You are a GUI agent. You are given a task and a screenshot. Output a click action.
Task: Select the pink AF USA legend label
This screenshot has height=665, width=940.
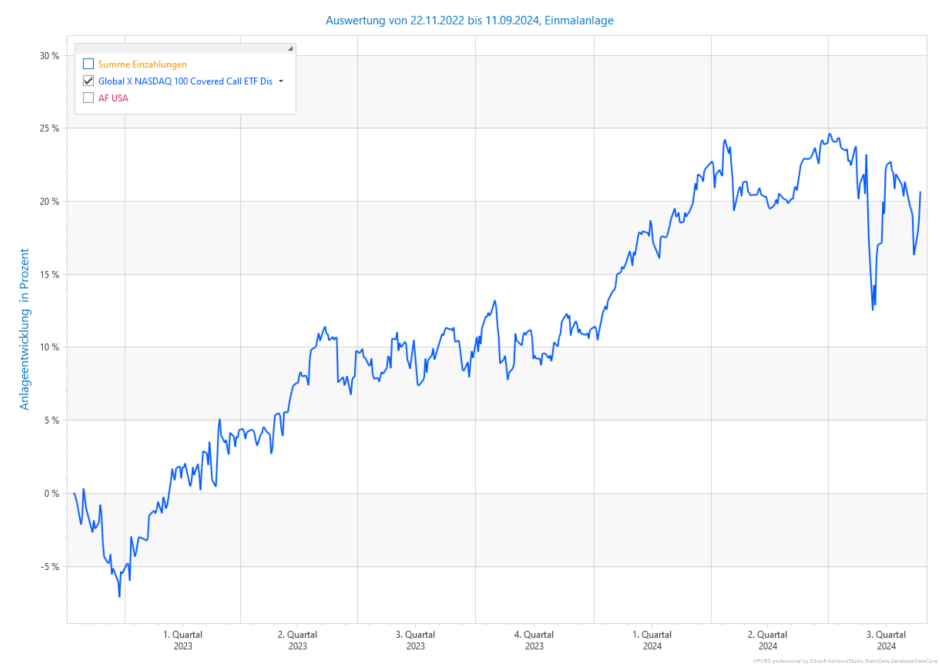(x=113, y=98)
